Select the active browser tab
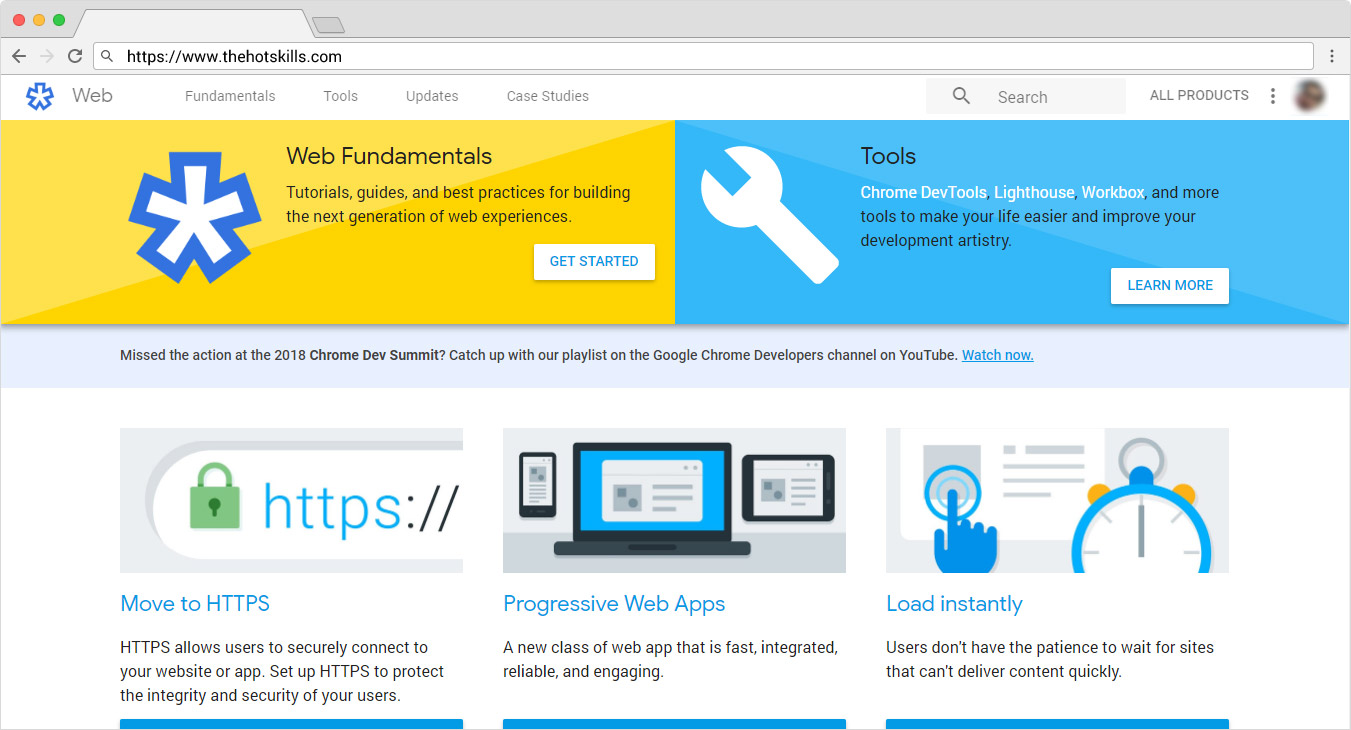The width and height of the screenshot is (1351, 730). click(194, 23)
